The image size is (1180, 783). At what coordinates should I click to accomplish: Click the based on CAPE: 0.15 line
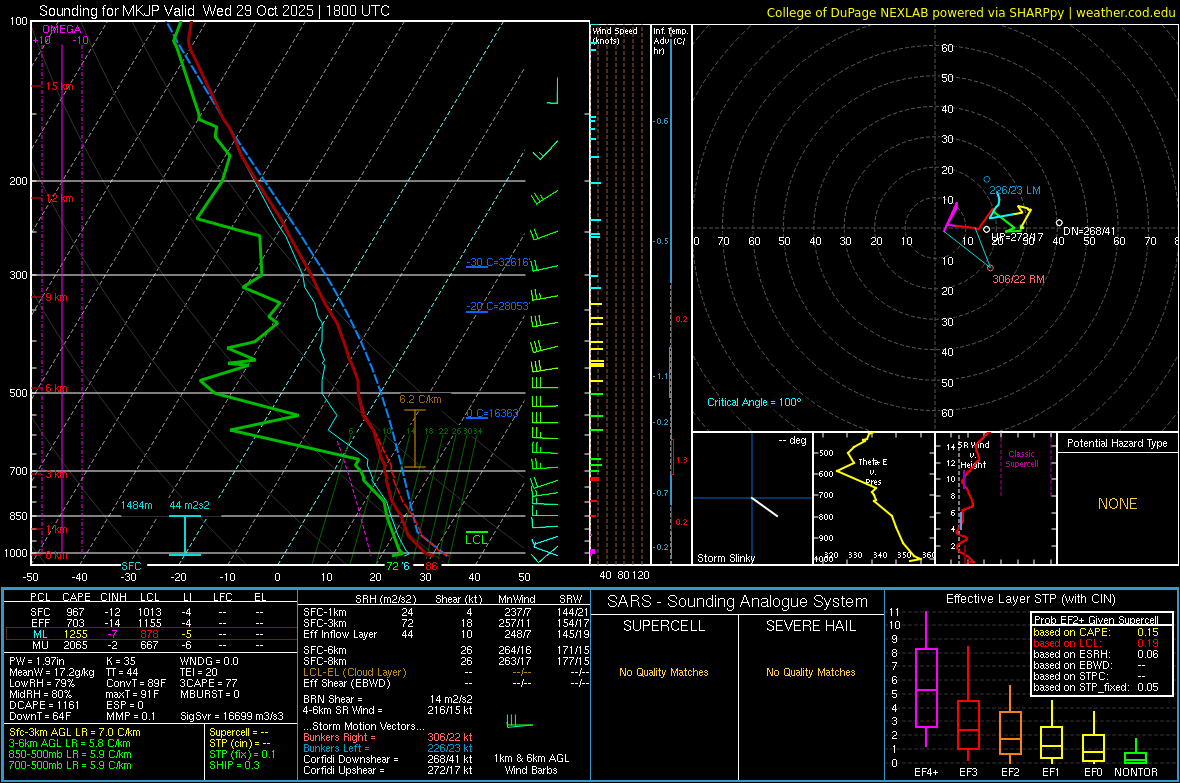pos(1096,632)
